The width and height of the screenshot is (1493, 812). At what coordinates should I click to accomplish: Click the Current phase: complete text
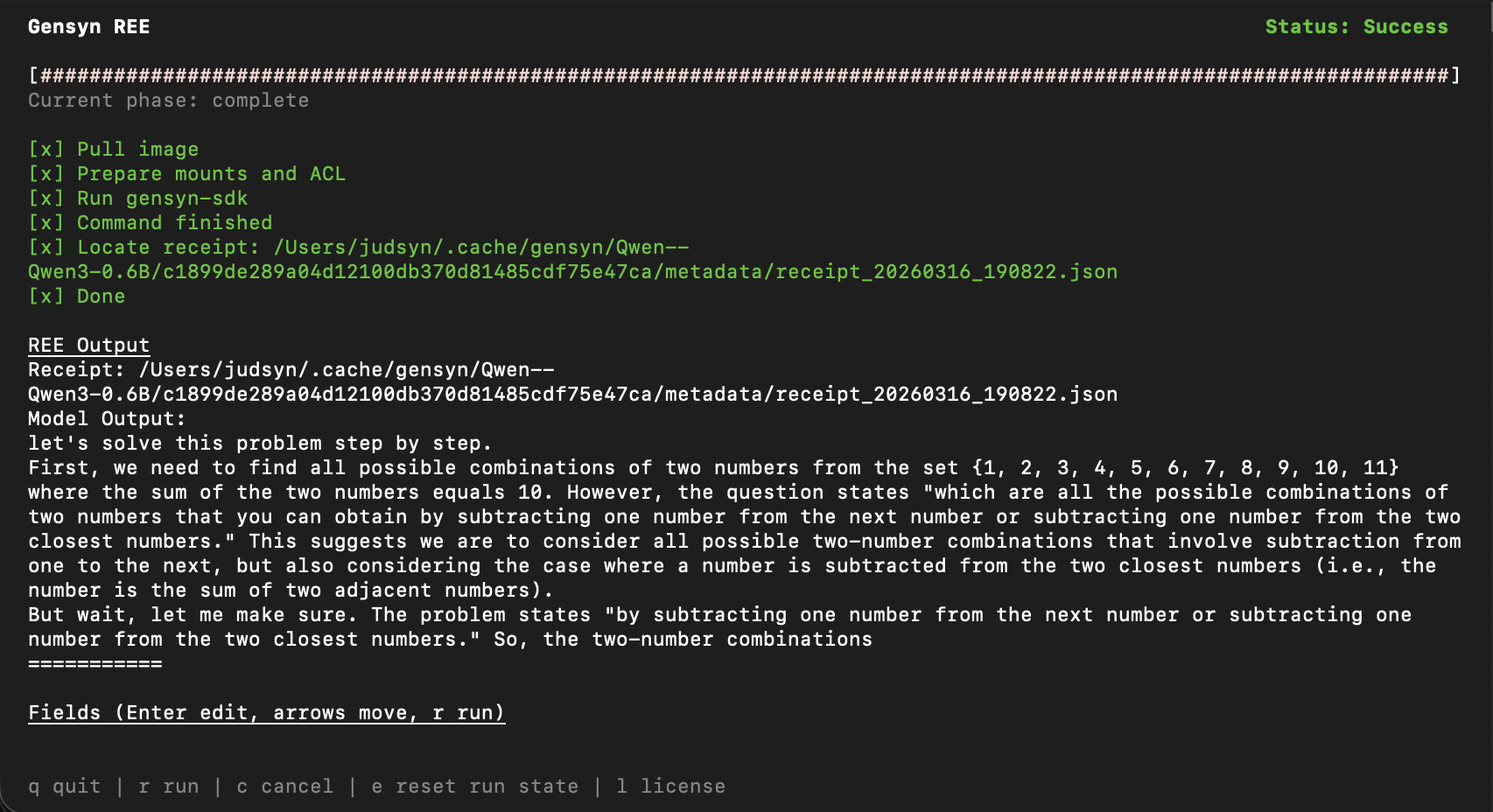point(168,101)
